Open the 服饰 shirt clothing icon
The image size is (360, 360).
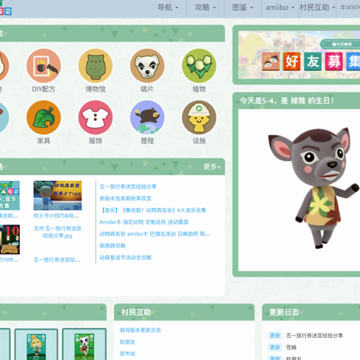coord(95,117)
